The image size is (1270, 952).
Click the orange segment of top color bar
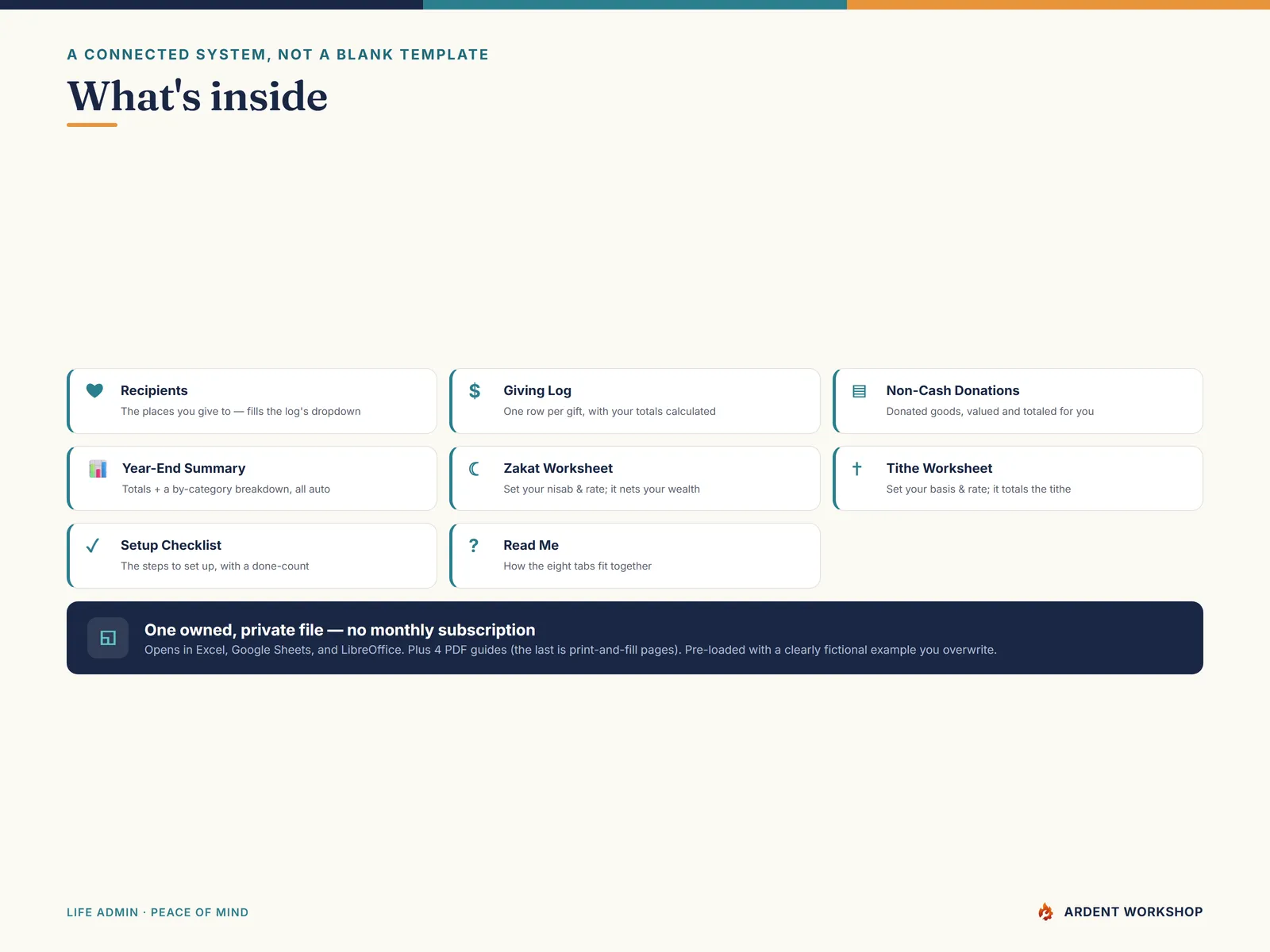(1058, 5)
